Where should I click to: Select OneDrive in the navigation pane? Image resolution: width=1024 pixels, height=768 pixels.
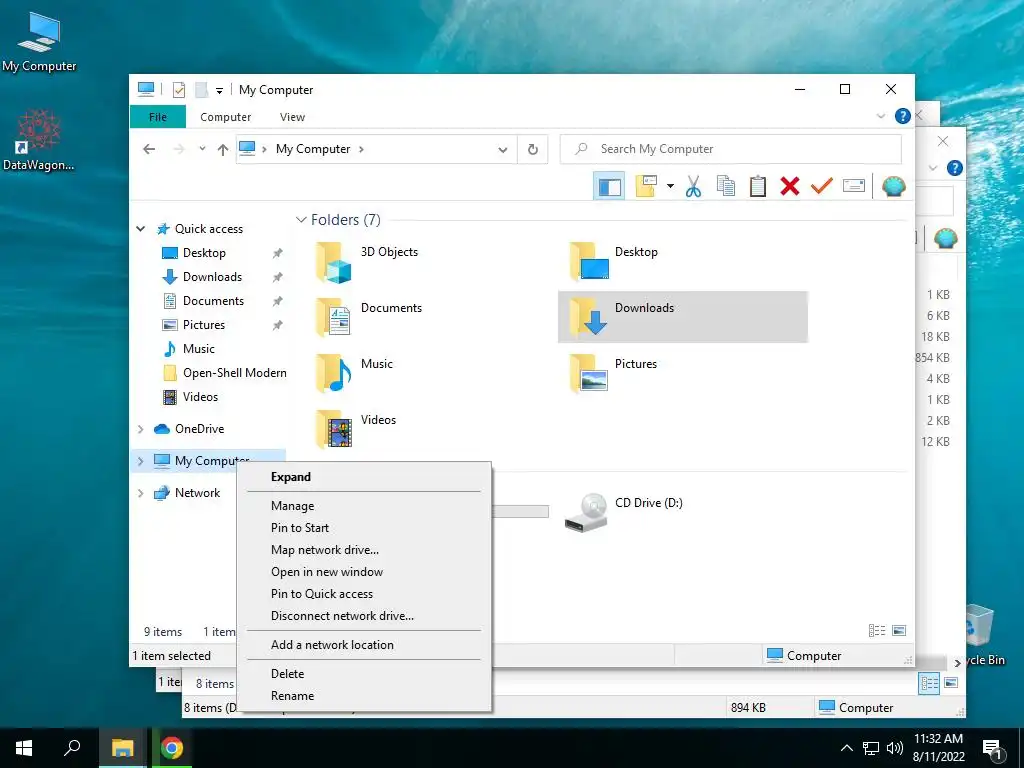click(x=199, y=429)
